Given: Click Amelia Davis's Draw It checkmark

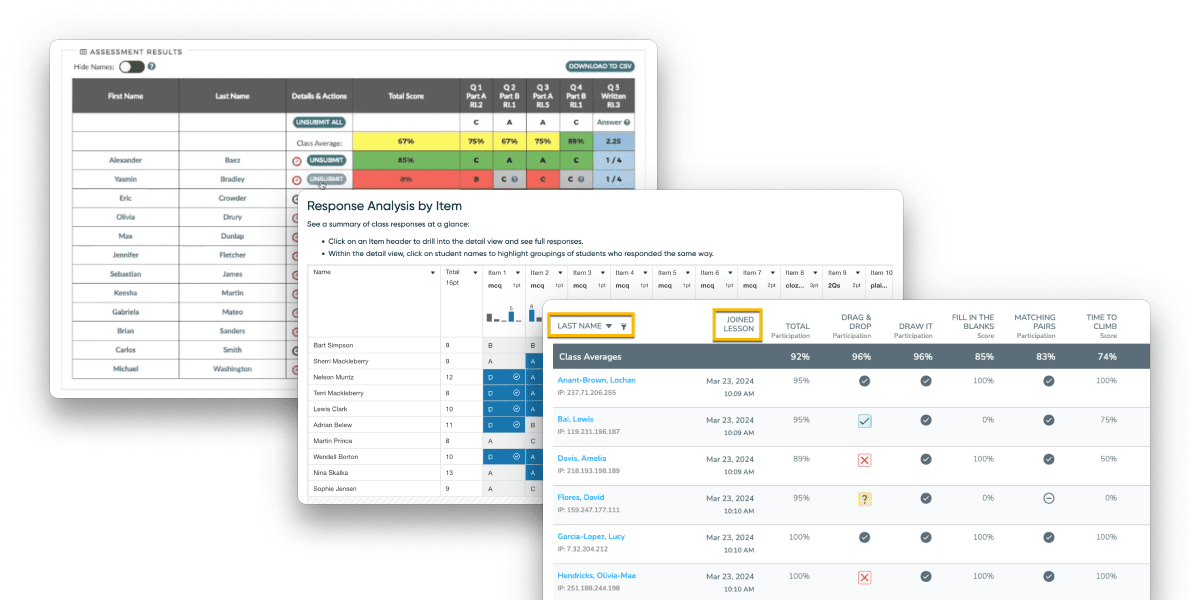Looking at the screenshot, I should pyautogui.click(x=926, y=459).
